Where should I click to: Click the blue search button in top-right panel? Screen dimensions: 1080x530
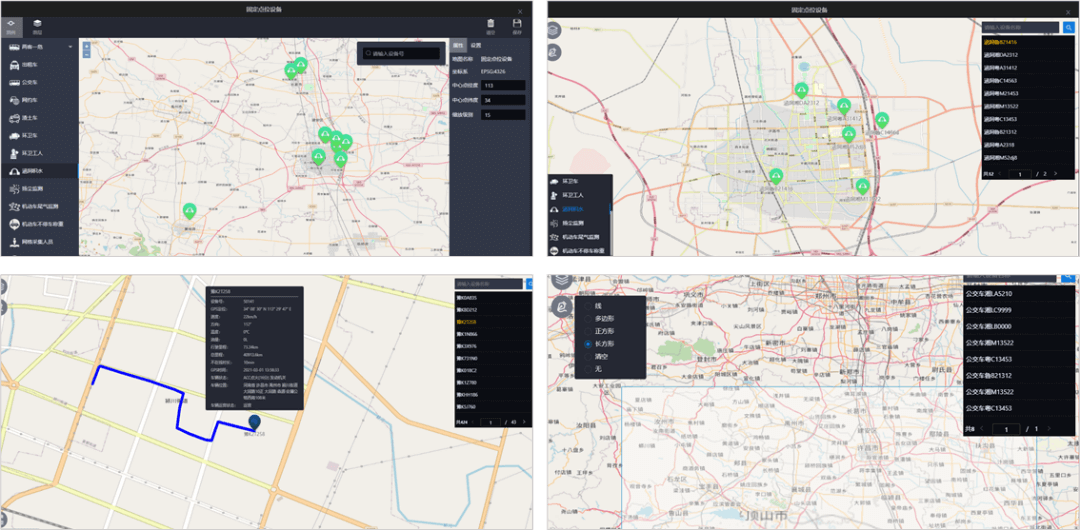(1068, 28)
